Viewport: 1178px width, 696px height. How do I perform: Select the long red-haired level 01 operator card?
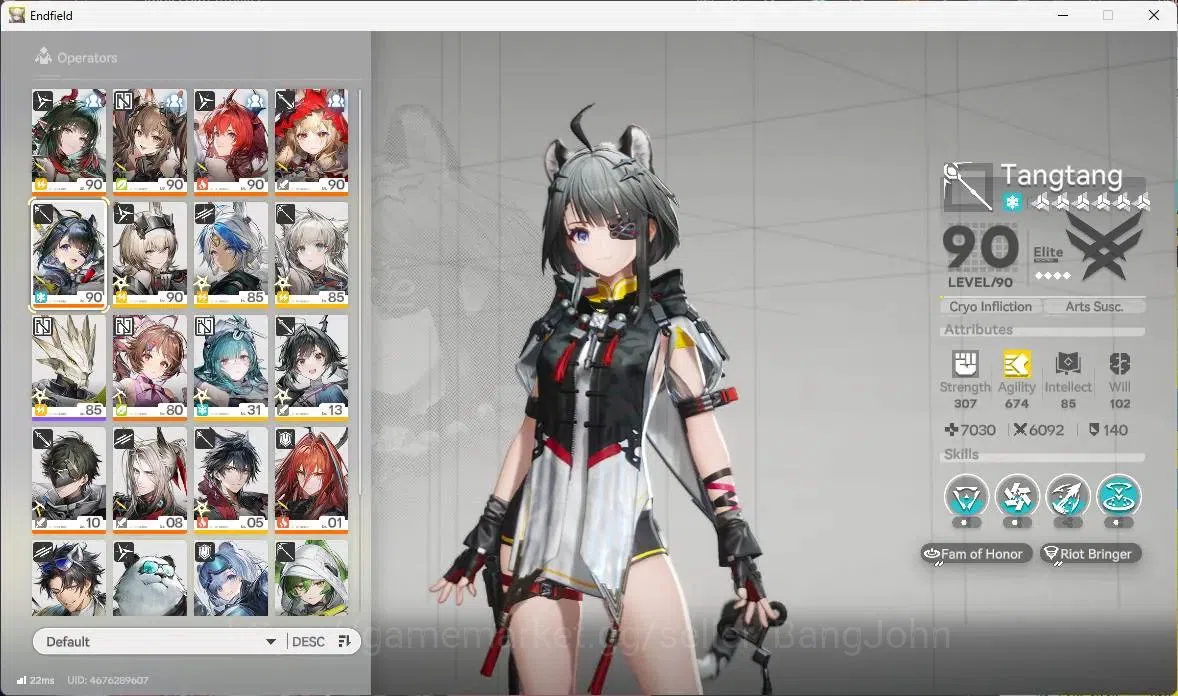tap(311, 480)
